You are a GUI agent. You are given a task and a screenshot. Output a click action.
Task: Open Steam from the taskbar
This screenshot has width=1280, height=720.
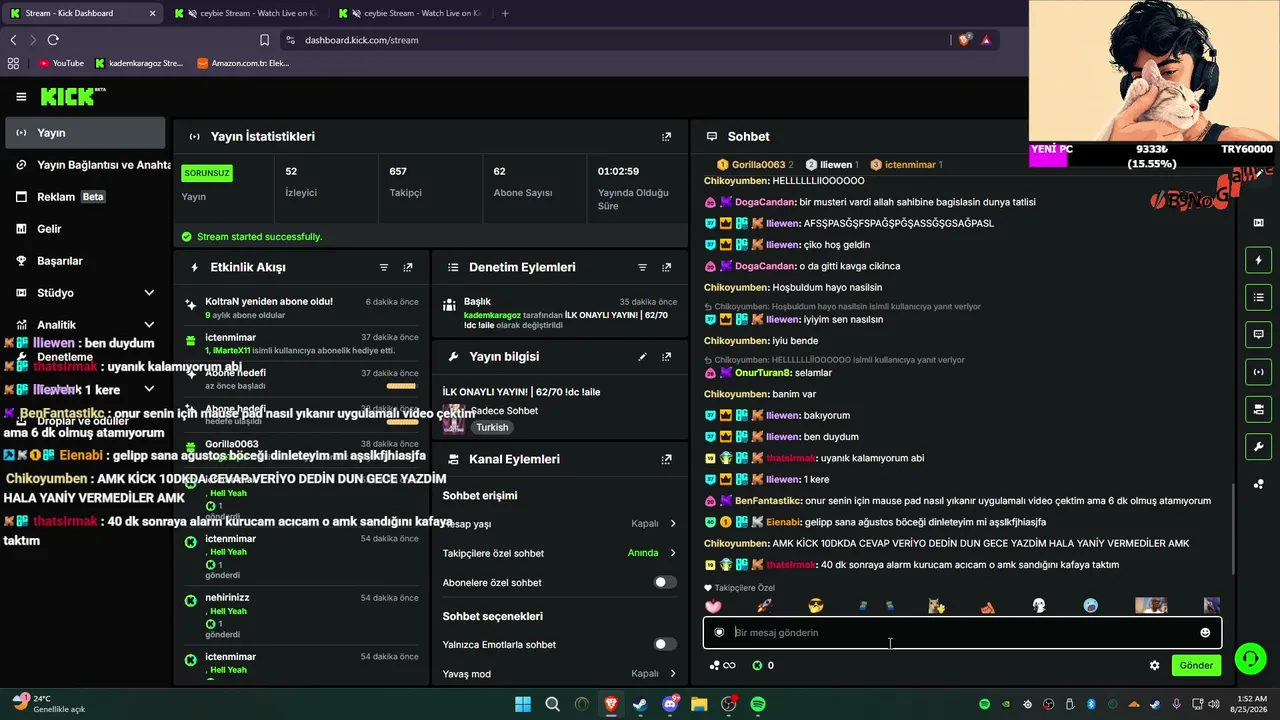click(640, 704)
